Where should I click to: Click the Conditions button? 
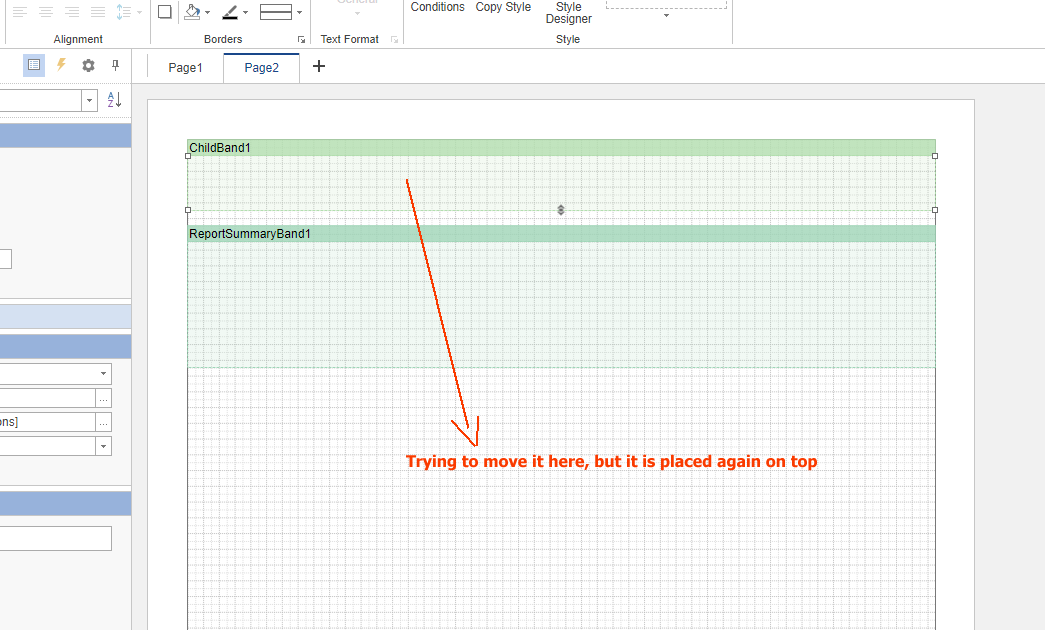click(437, 7)
